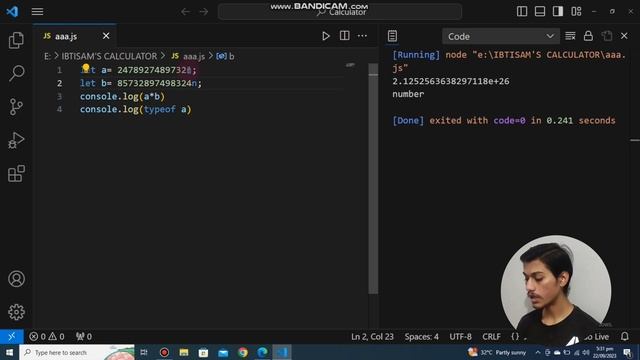This screenshot has height=360, width=640.
Task: Click the 2.1252563638297118e+26 output line
Action: click(451, 81)
